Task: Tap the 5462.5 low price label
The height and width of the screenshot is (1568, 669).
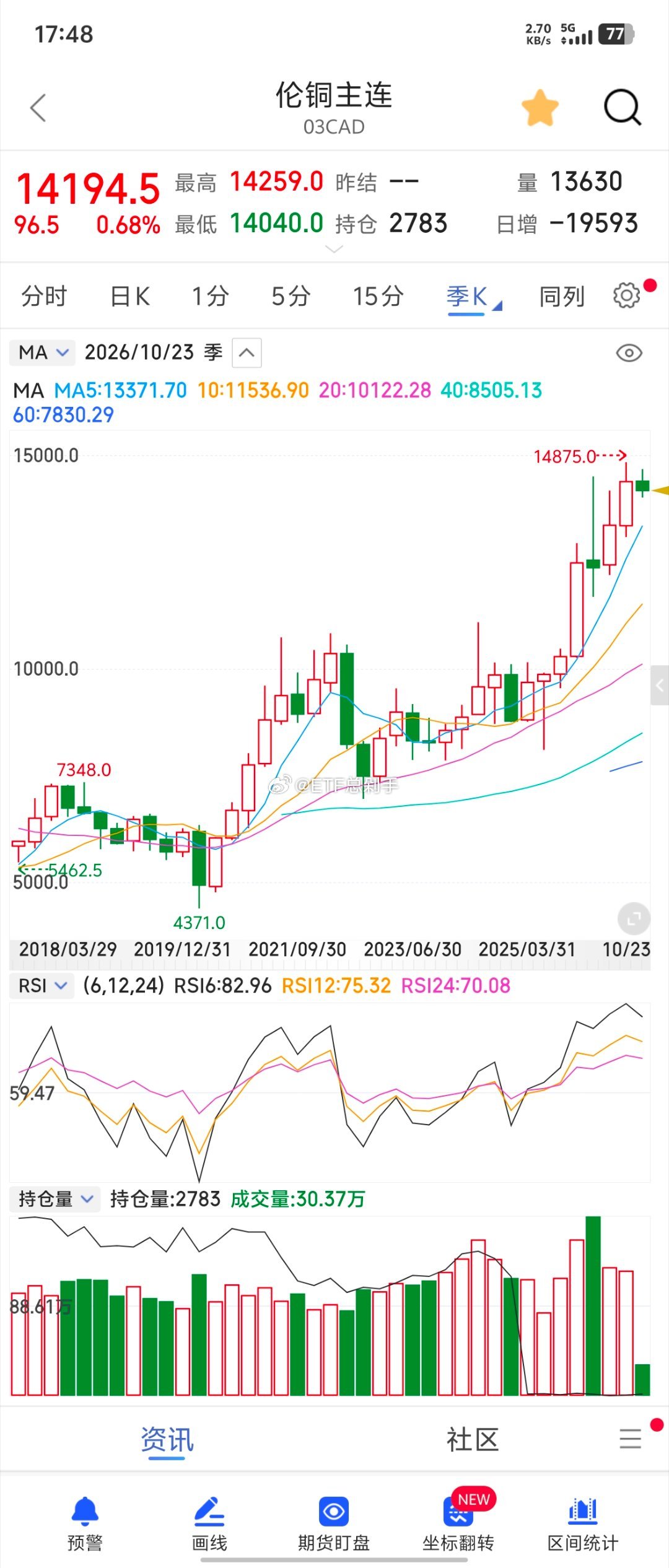Action: click(x=75, y=869)
